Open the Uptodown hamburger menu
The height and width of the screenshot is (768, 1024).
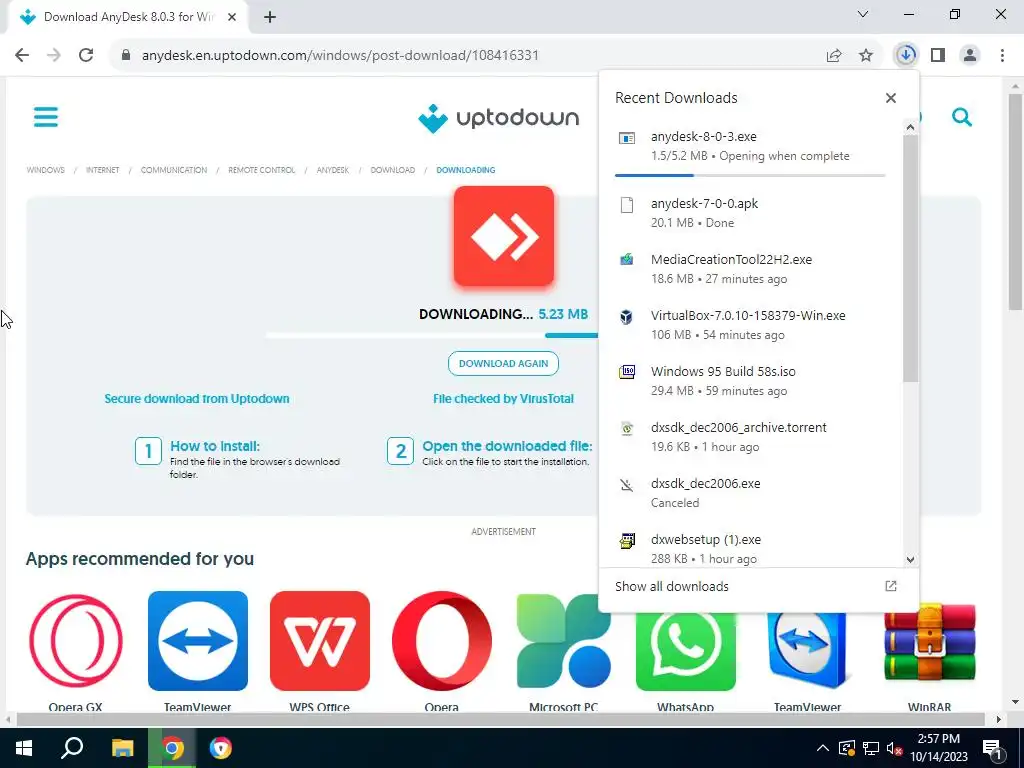coord(46,117)
